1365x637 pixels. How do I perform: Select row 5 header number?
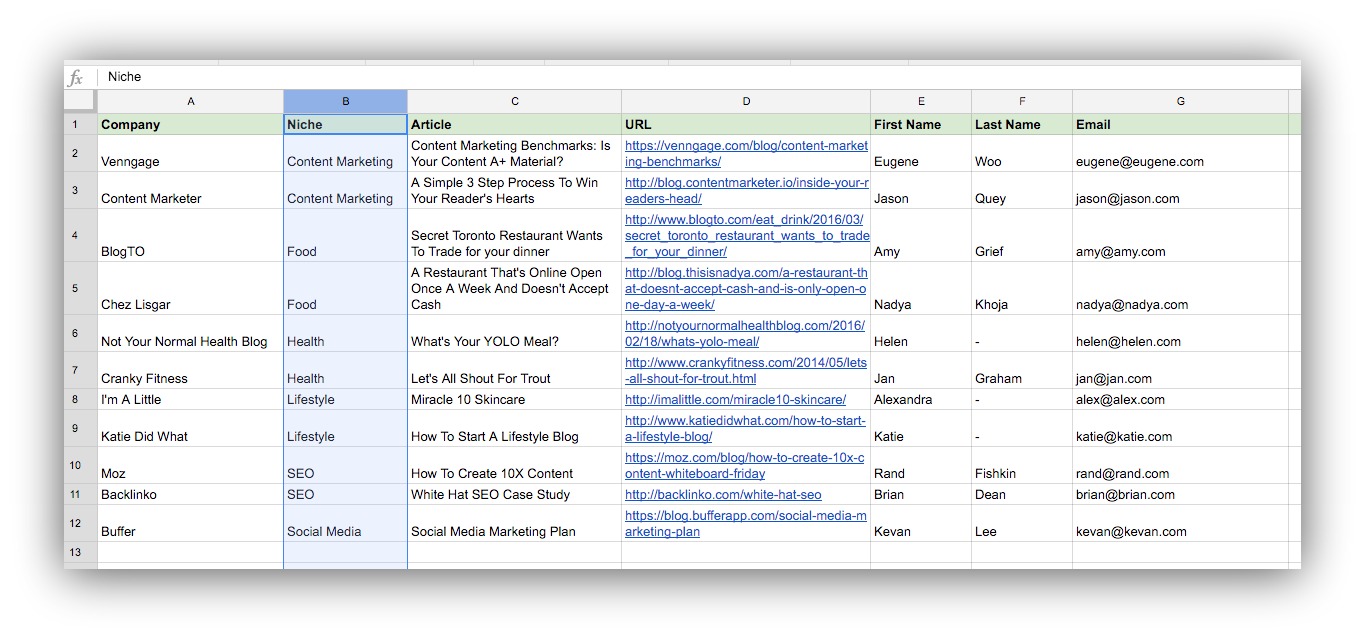(81, 289)
